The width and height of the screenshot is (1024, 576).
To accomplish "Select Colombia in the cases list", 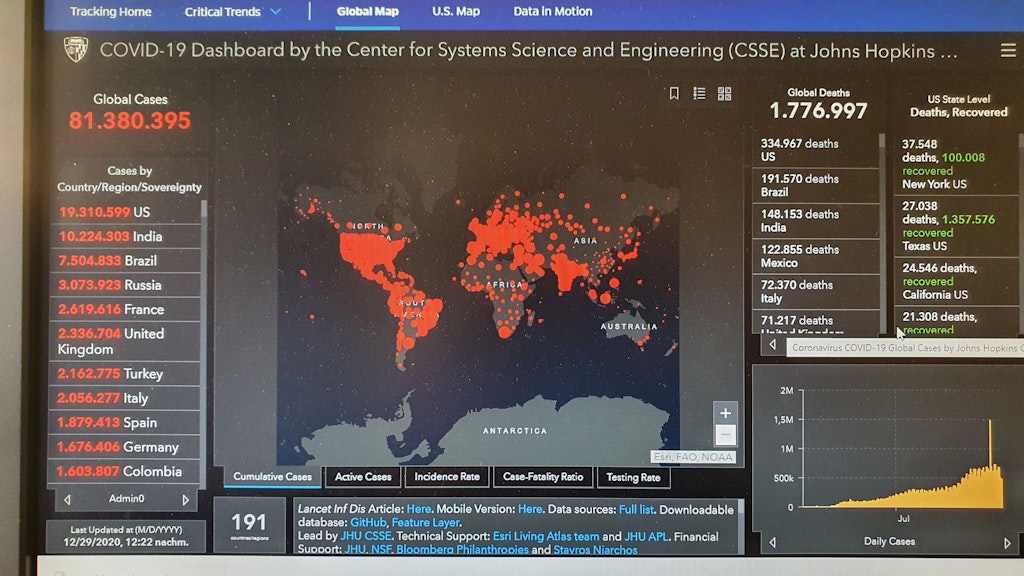I will [125, 472].
